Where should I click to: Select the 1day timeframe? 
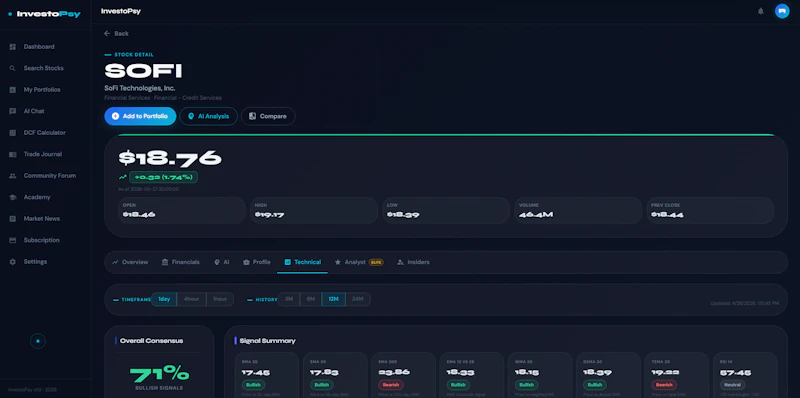[x=164, y=300]
